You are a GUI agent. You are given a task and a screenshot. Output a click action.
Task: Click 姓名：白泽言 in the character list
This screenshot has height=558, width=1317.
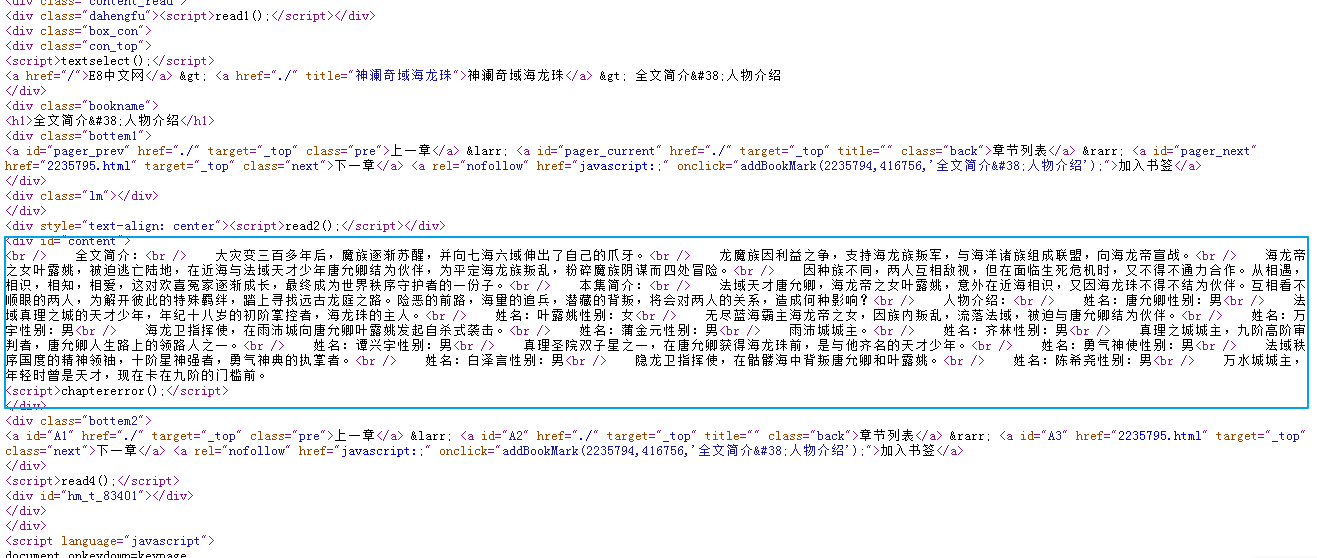[x=465, y=361]
